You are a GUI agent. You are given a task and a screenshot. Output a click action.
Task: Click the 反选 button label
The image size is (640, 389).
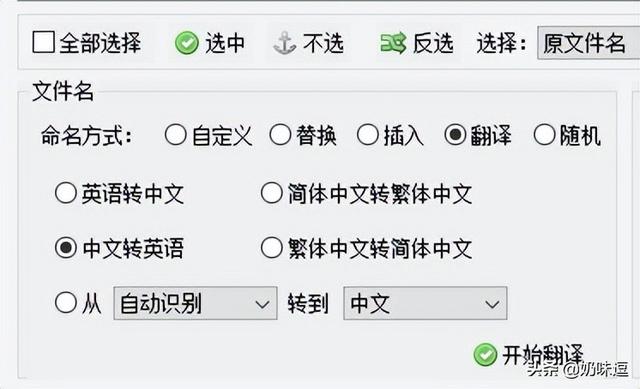(x=433, y=43)
